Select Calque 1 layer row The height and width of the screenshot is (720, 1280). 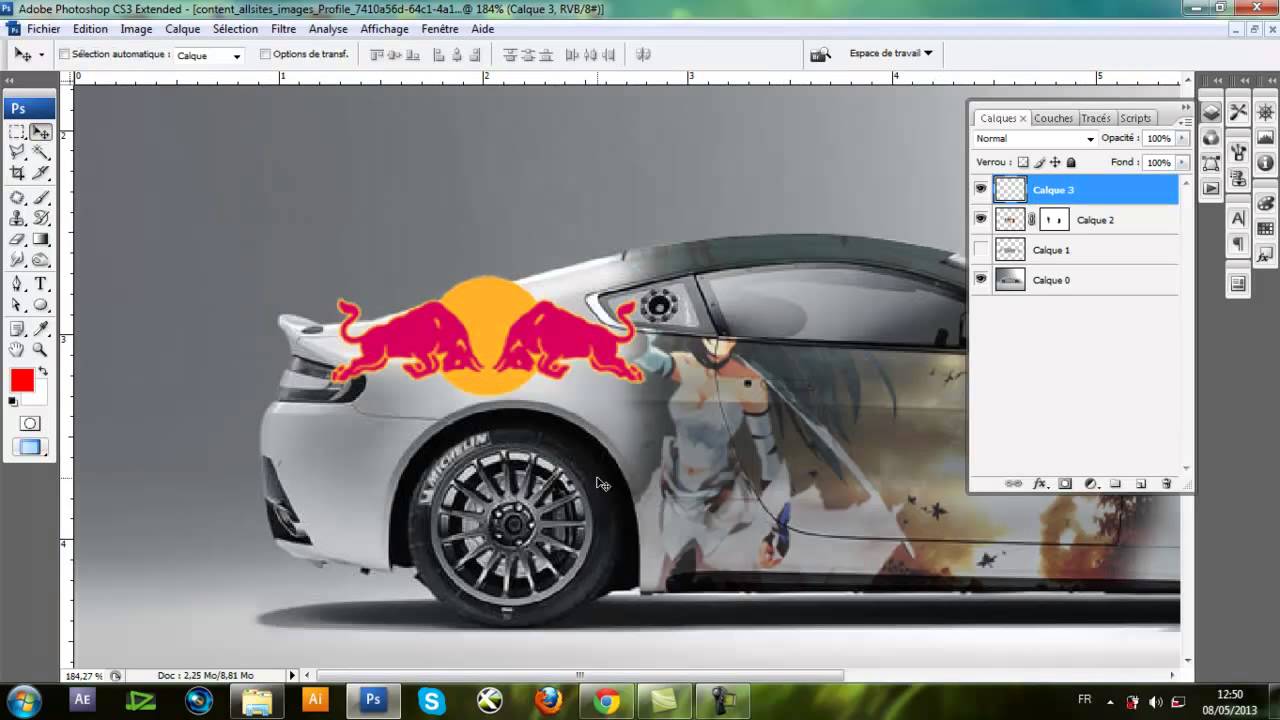1075,250
